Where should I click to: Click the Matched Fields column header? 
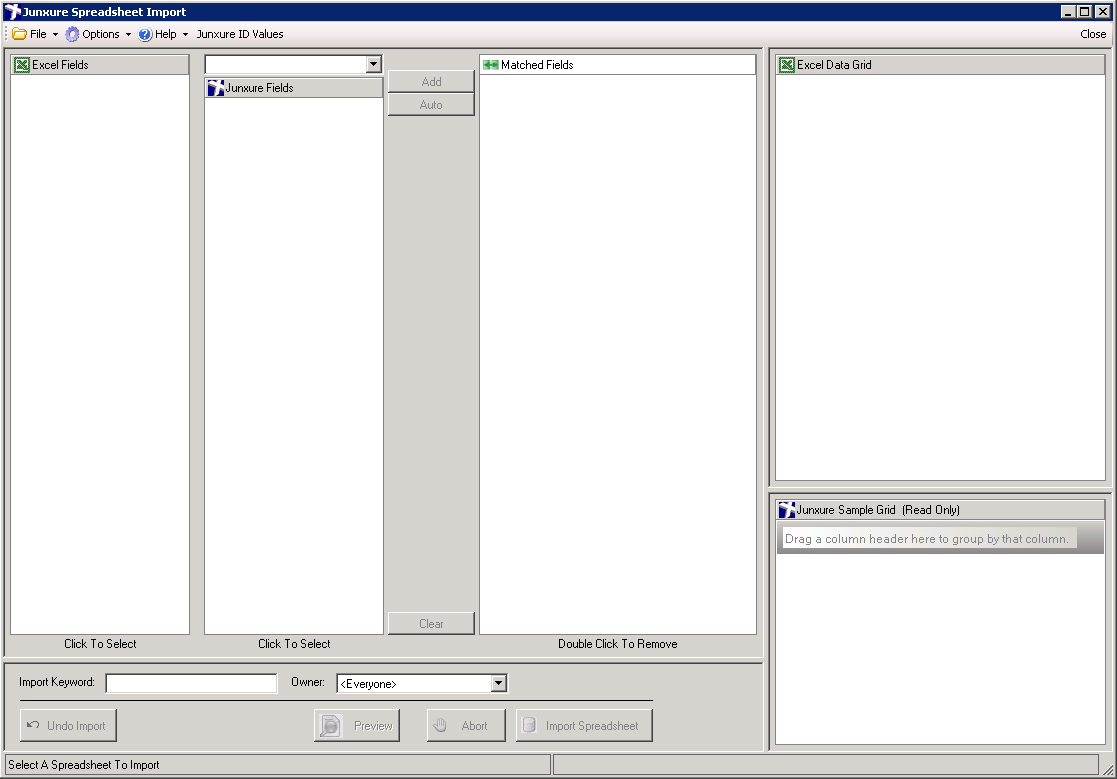pyautogui.click(x=617, y=65)
